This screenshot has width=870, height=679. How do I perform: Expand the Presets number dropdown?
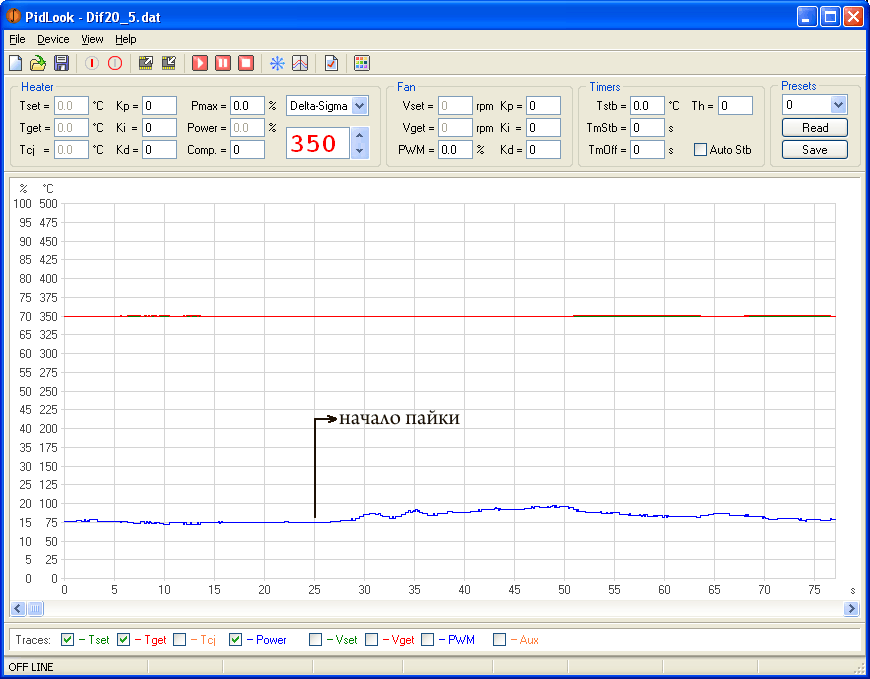tap(838, 104)
